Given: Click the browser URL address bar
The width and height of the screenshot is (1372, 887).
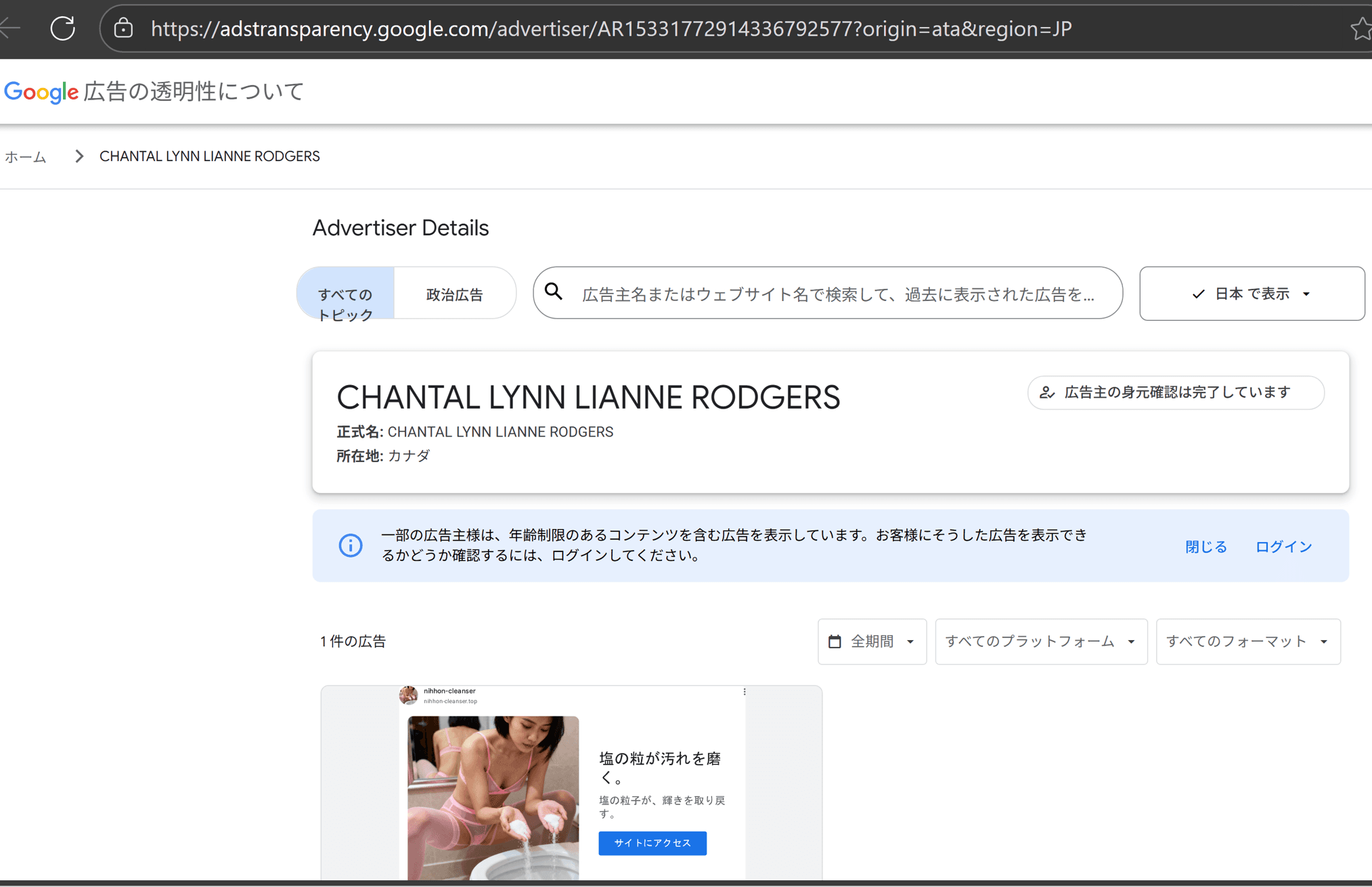Looking at the screenshot, I should pos(611,28).
